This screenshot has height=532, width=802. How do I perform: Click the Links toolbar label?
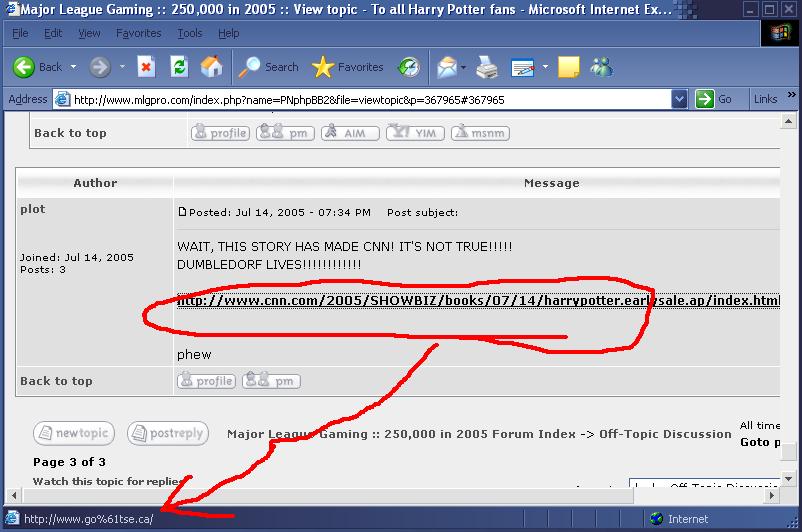766,99
